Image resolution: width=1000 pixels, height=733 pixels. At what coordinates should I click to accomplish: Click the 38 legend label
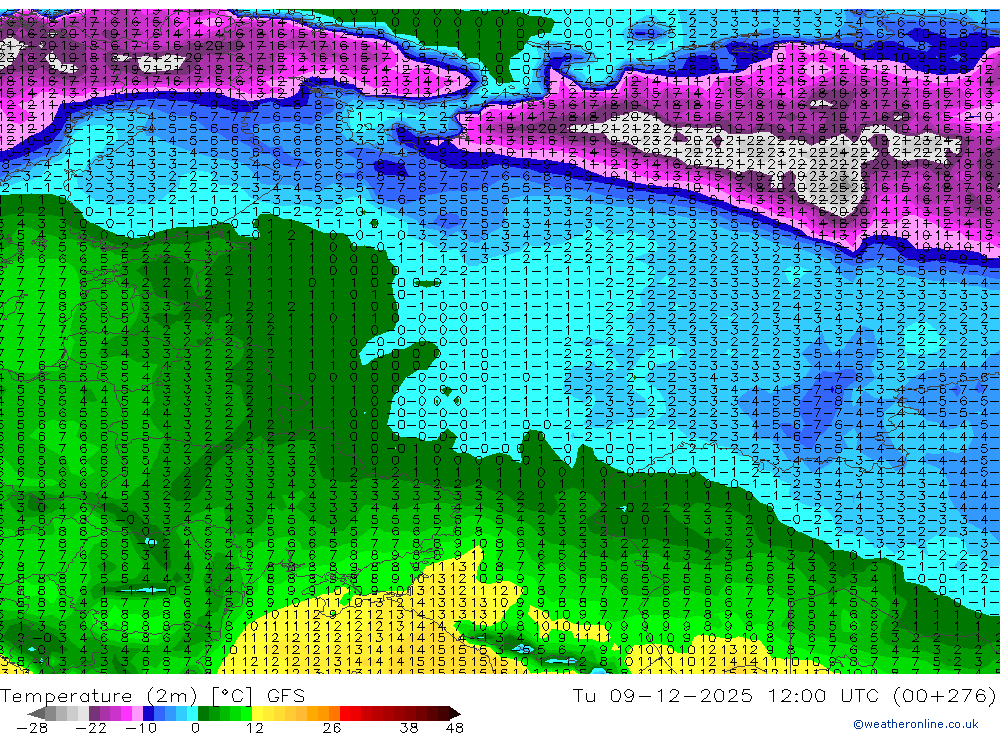point(409,728)
